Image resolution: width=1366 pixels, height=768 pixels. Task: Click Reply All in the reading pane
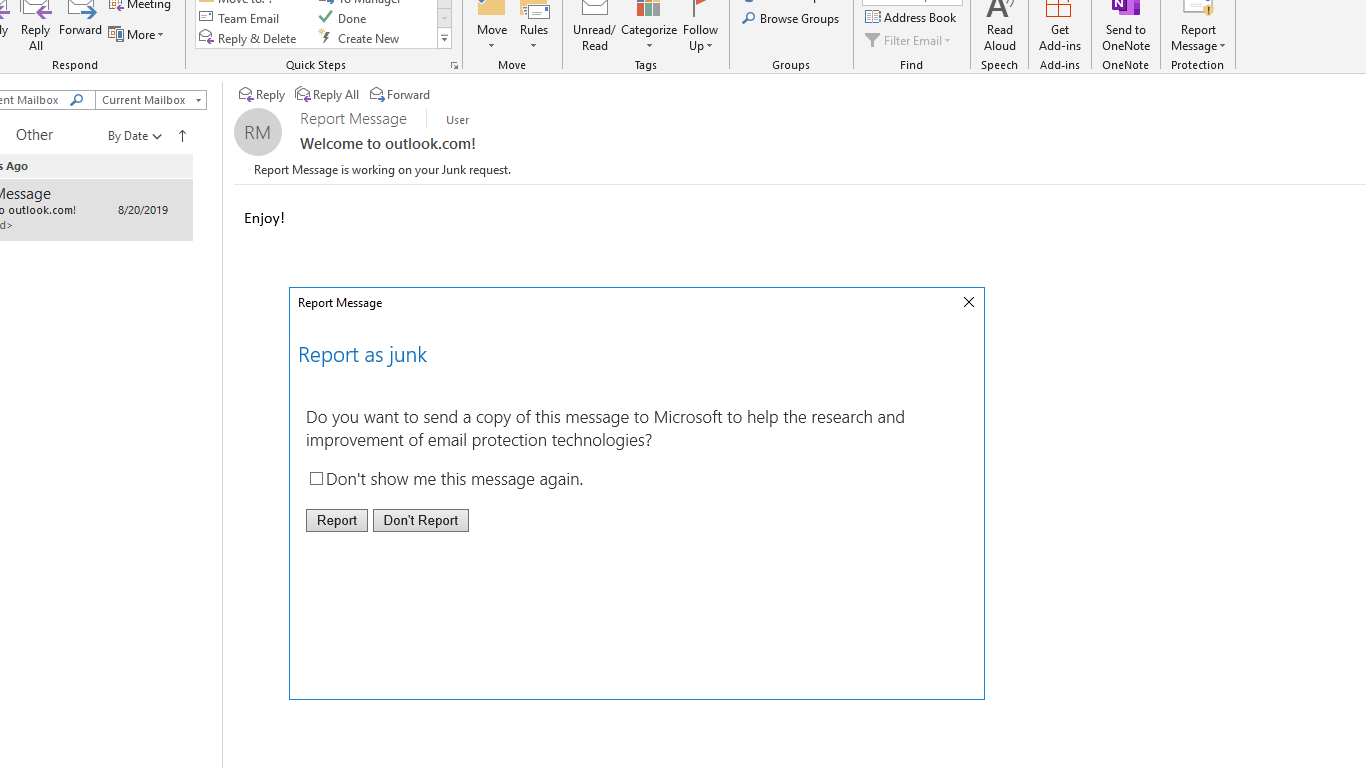pyautogui.click(x=327, y=95)
